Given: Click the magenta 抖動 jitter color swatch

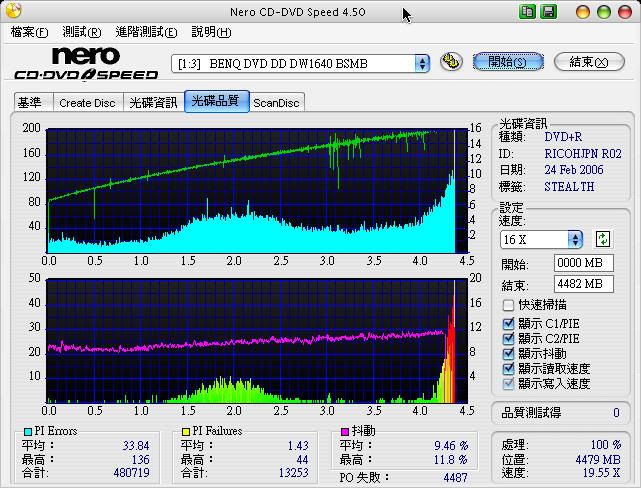Looking at the screenshot, I should click(345, 432).
